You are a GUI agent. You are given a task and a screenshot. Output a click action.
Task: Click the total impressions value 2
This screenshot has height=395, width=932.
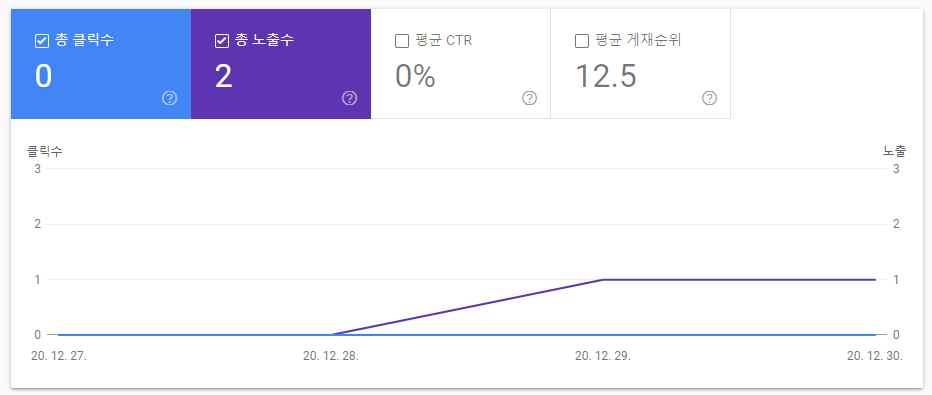(x=223, y=76)
